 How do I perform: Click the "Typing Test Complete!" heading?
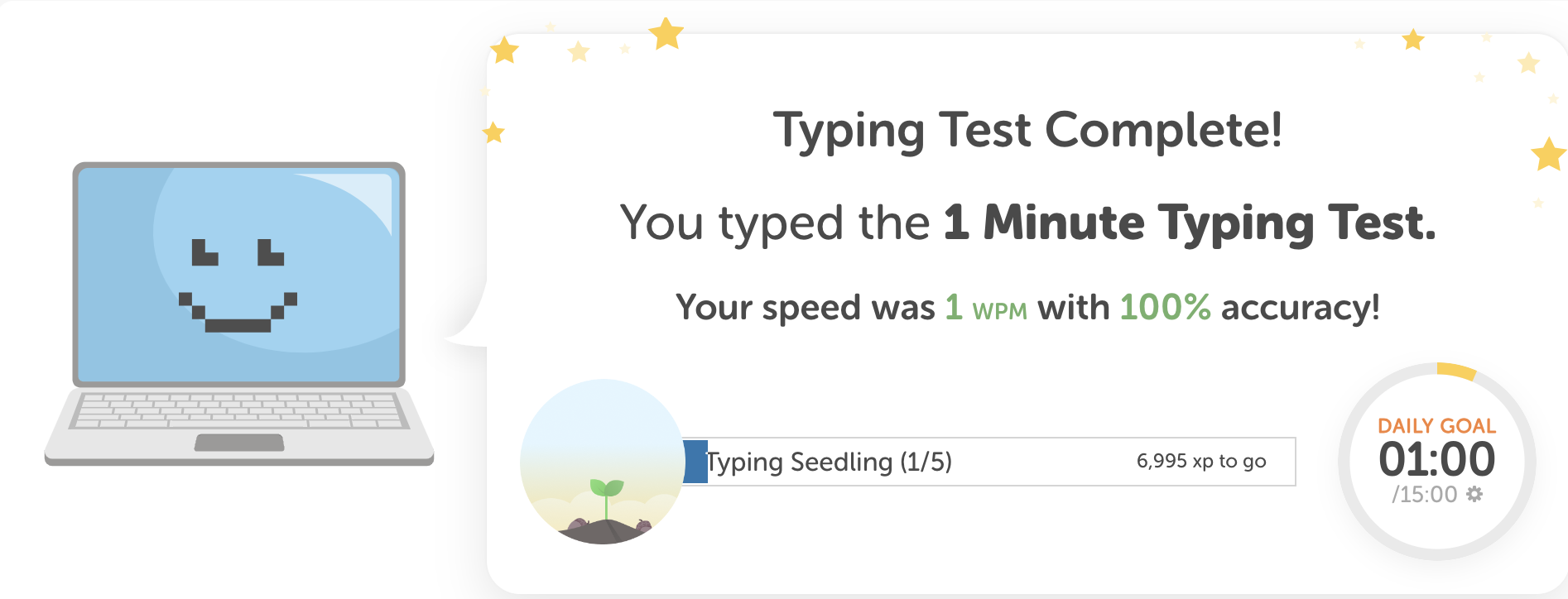1027,131
